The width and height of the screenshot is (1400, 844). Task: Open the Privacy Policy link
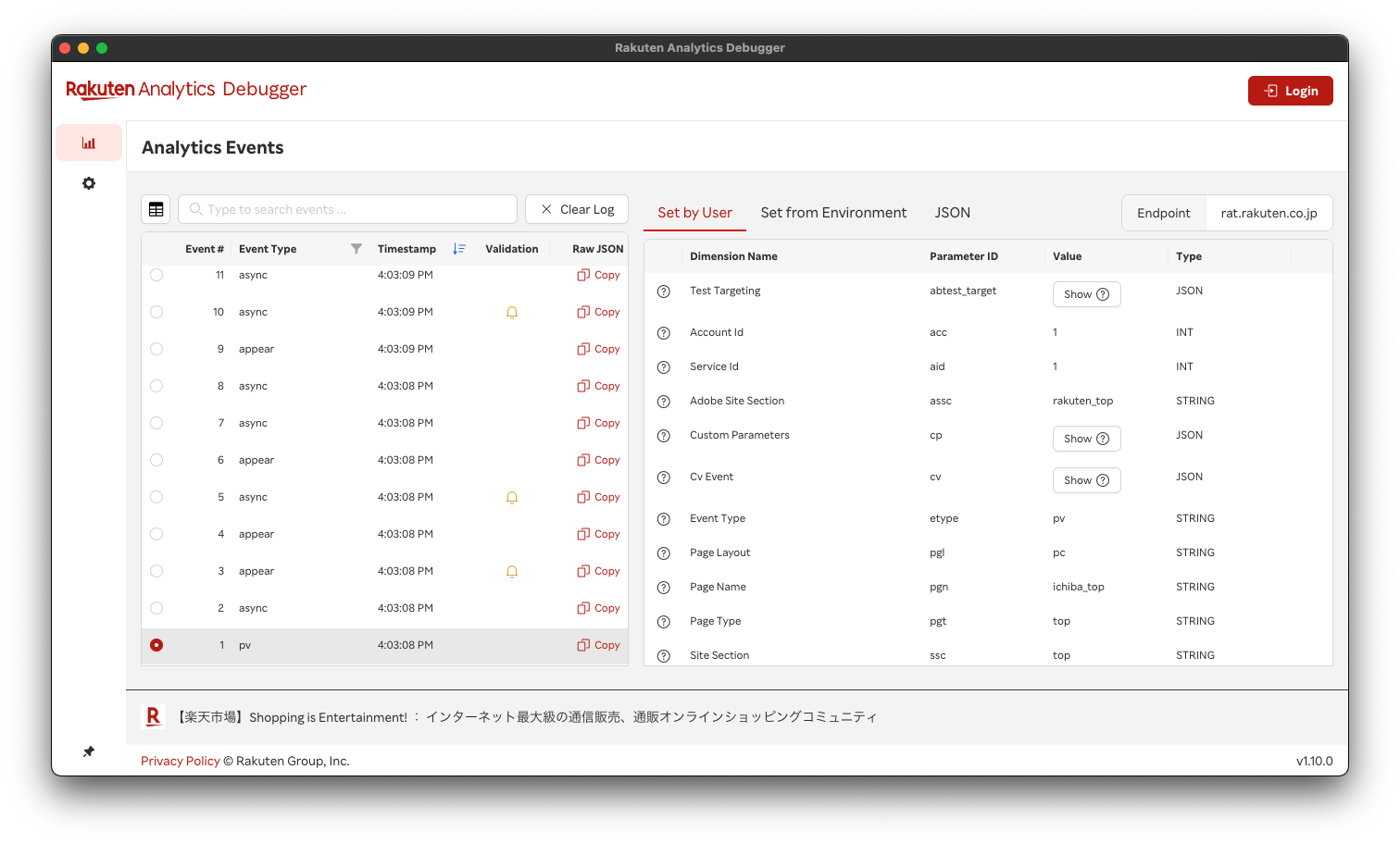click(x=181, y=761)
